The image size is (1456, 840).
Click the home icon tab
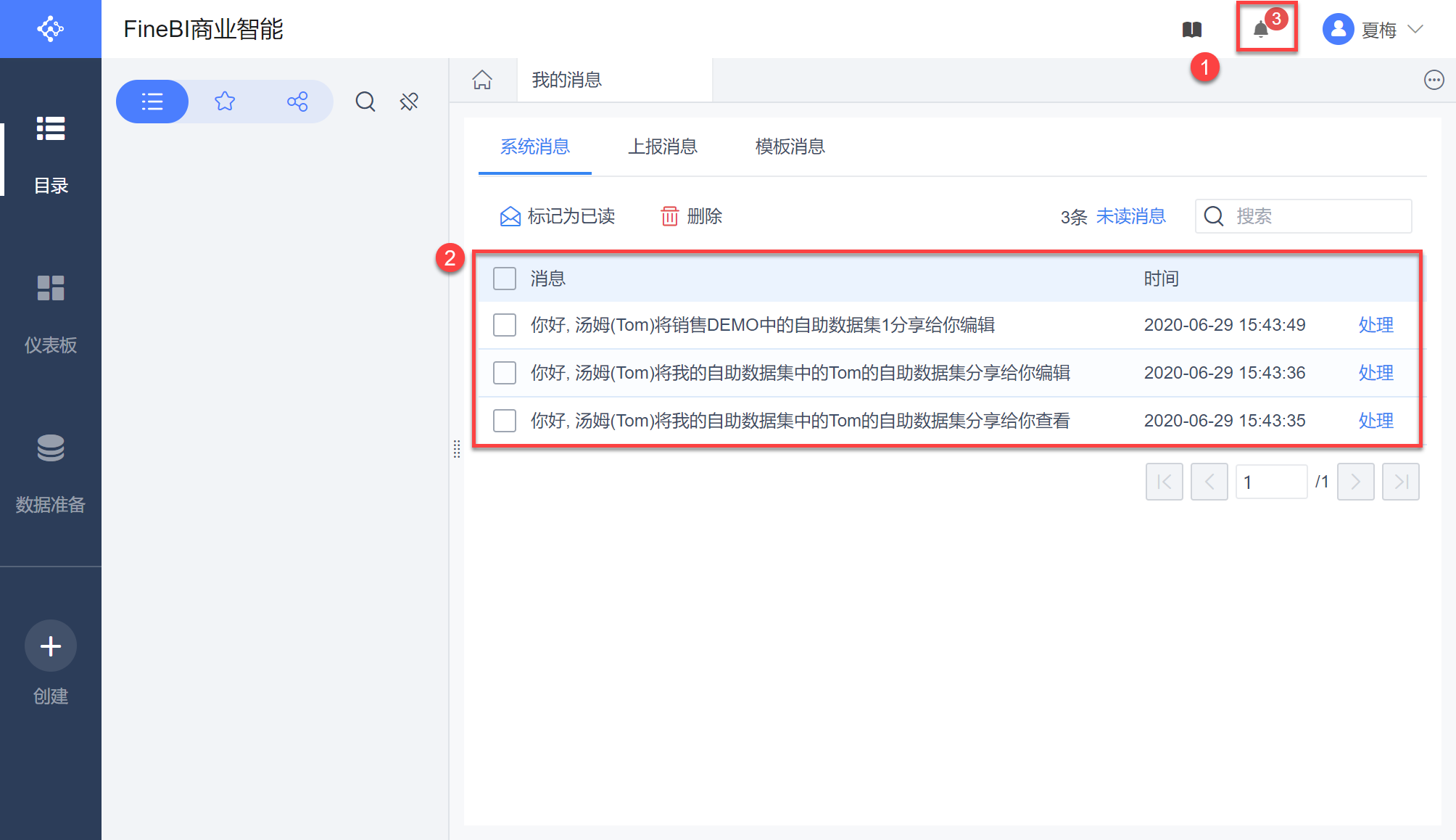482,80
